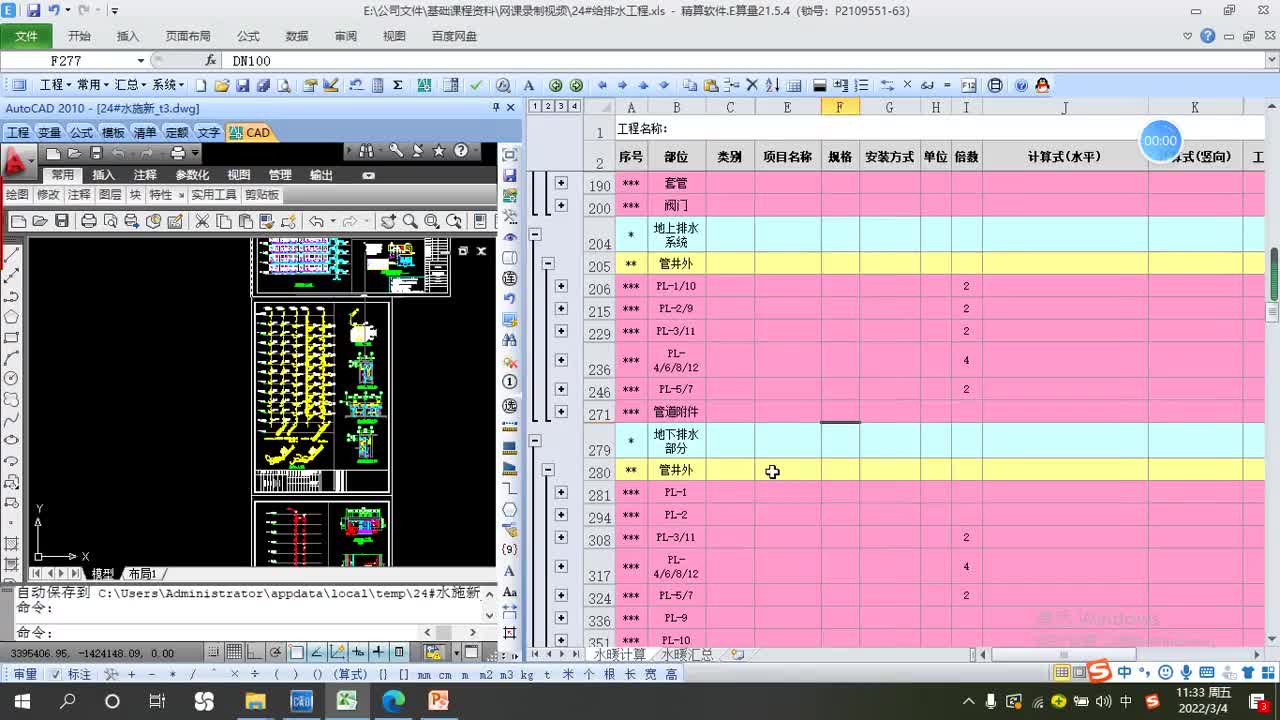Click the F12 toolbar icon
The height and width of the screenshot is (720, 1280).
coord(968,85)
